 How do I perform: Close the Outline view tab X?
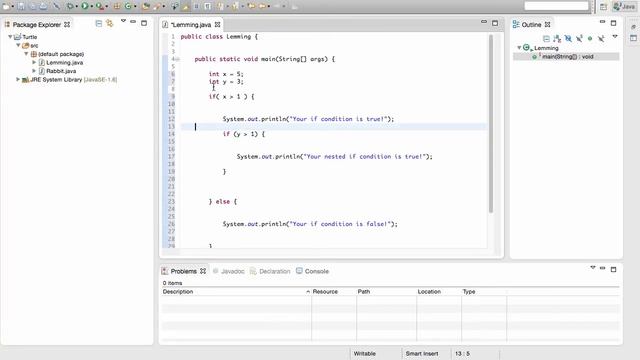coord(547,24)
